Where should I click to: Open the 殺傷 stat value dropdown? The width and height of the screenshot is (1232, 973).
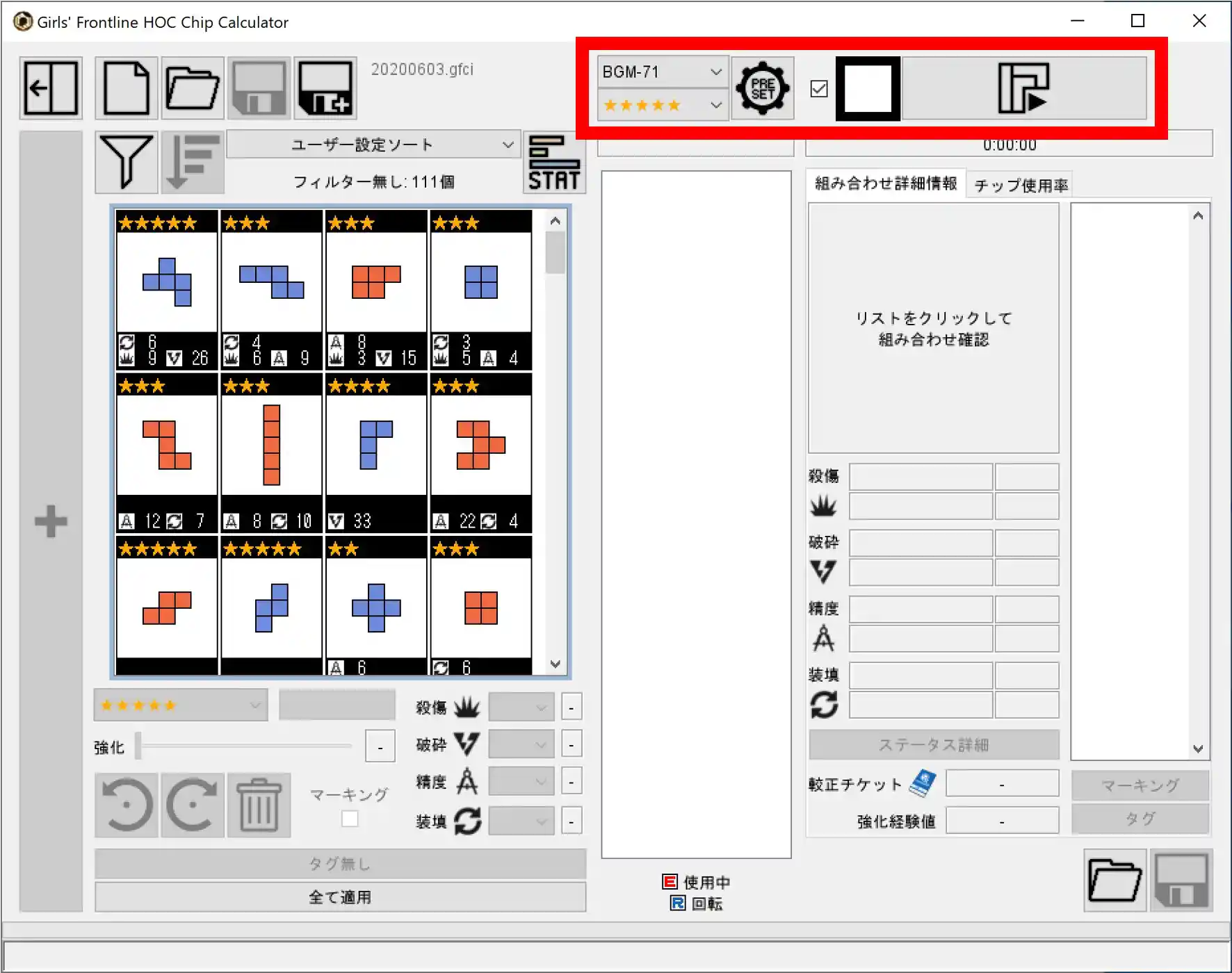(521, 708)
